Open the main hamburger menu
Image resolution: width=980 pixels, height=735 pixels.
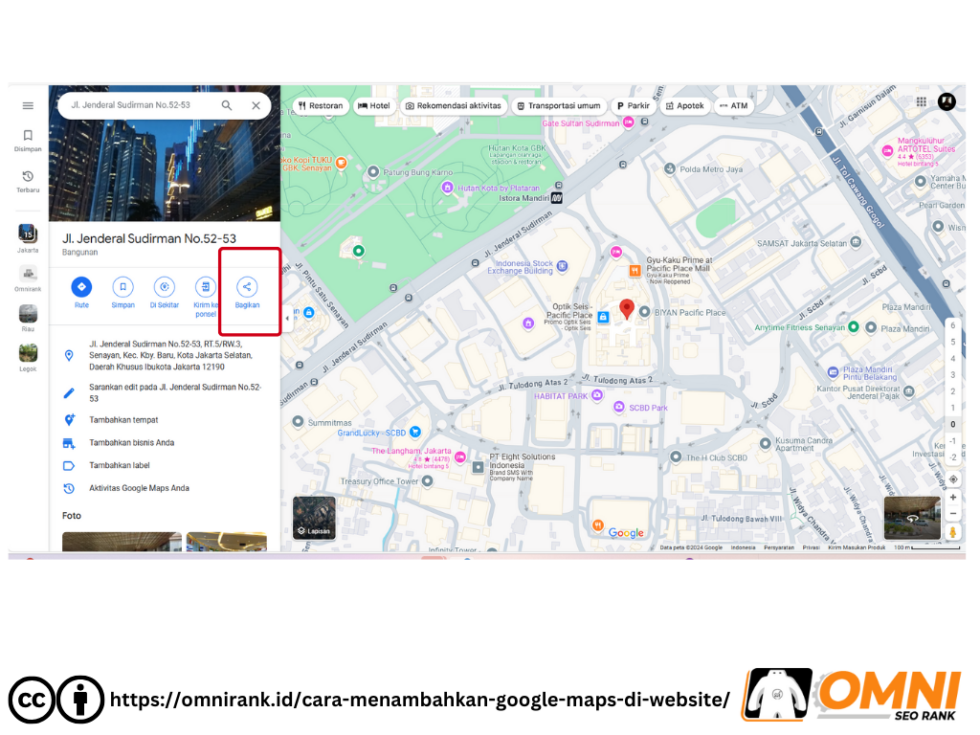click(x=28, y=104)
